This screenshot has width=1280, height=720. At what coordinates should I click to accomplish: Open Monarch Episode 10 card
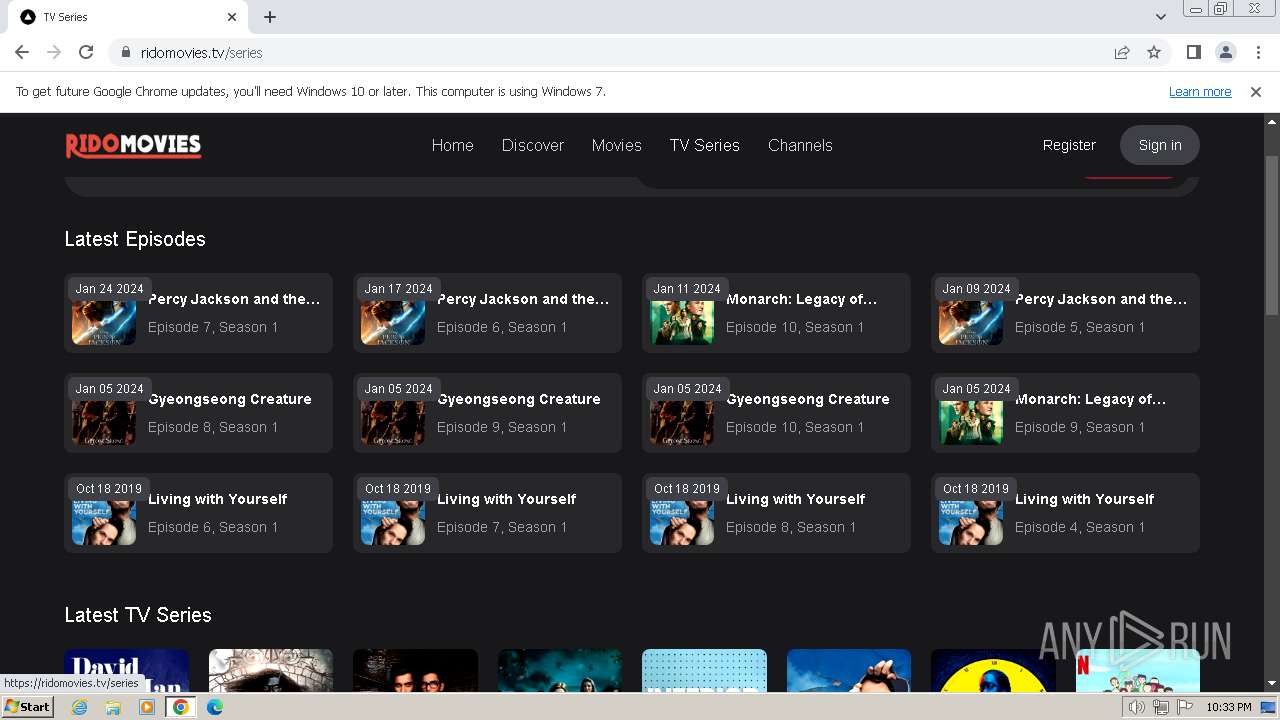776,313
